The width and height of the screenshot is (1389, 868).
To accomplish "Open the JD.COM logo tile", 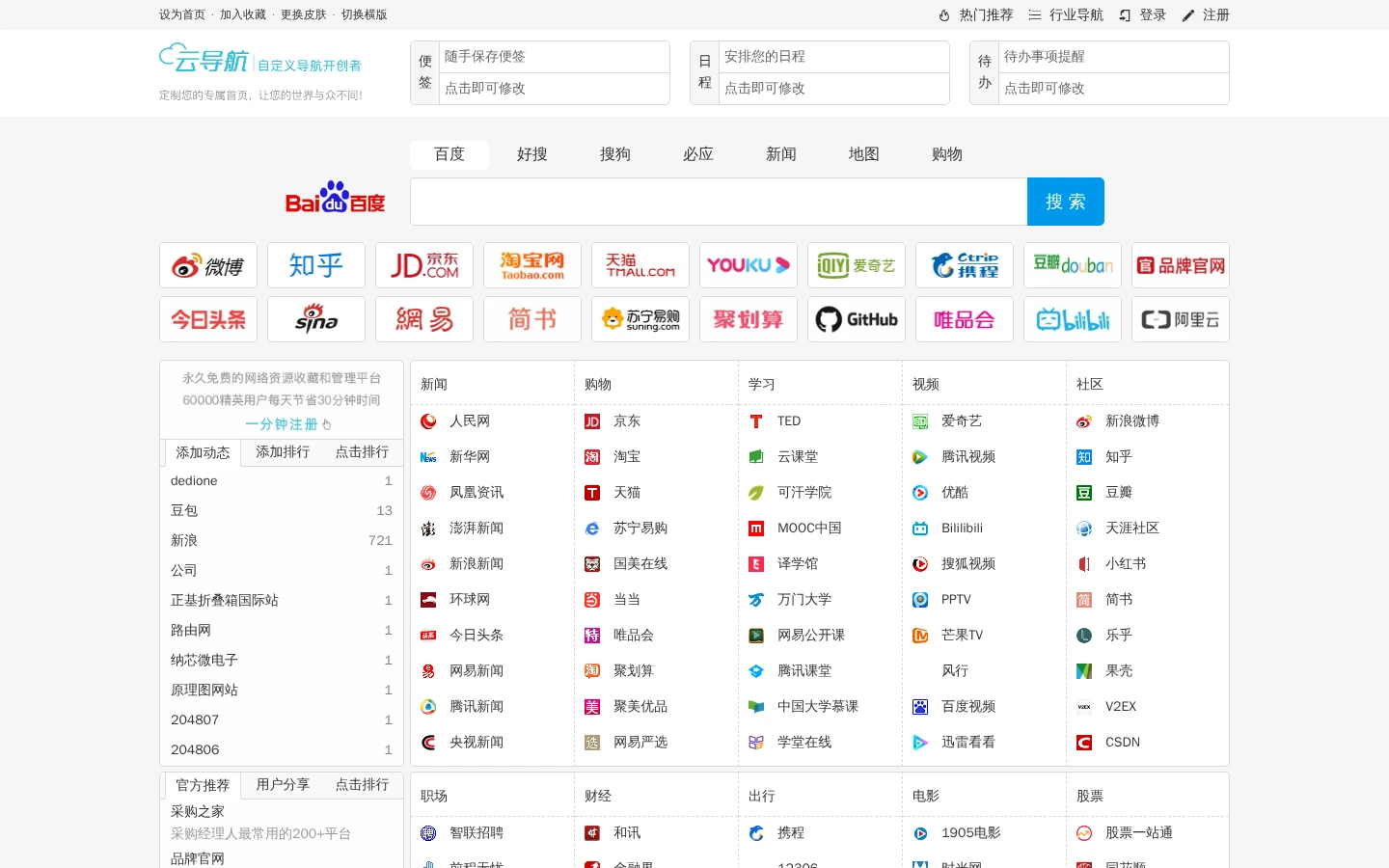I will [x=424, y=265].
